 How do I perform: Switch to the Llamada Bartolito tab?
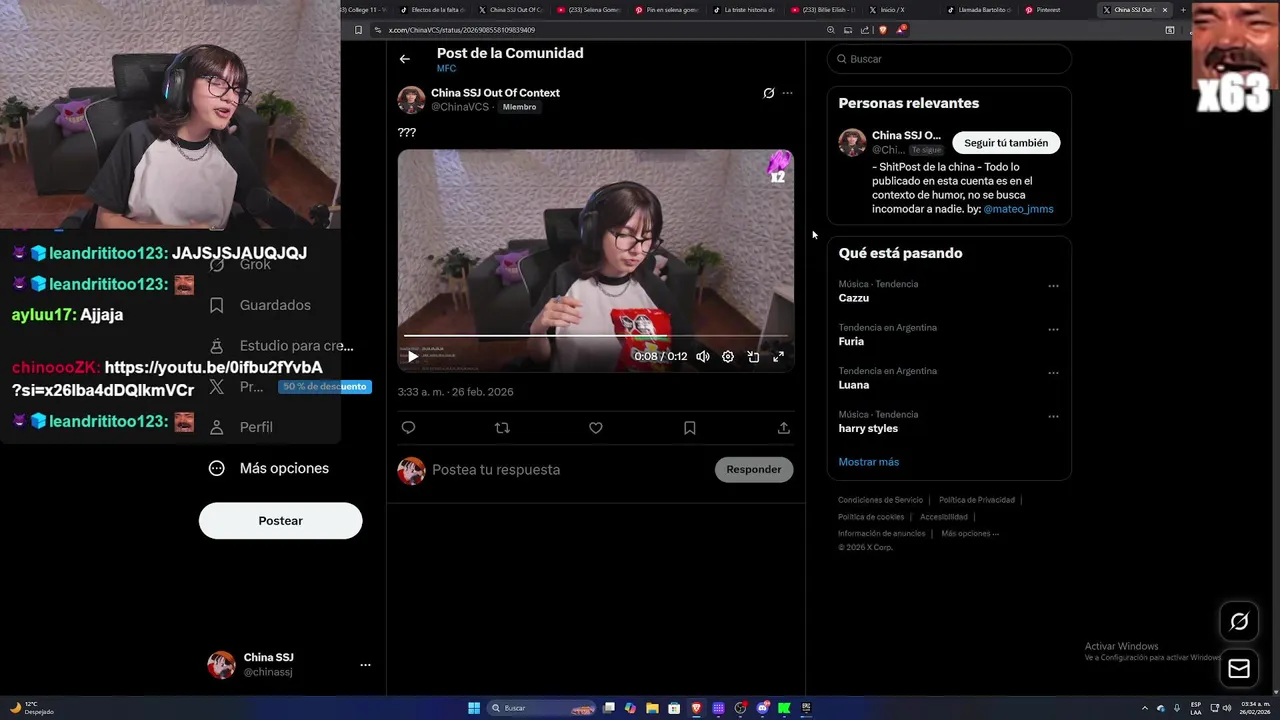coord(978,10)
